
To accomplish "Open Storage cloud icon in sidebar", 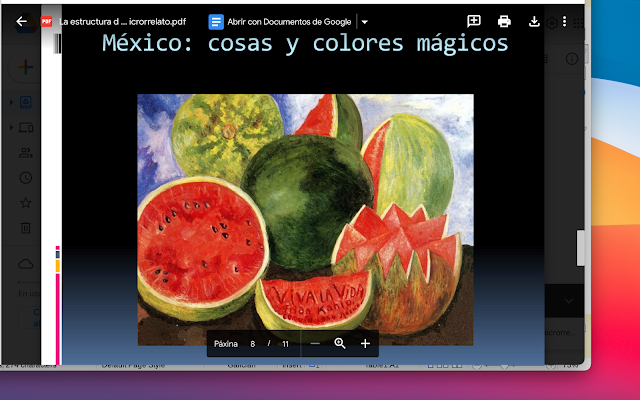I will pos(25,264).
